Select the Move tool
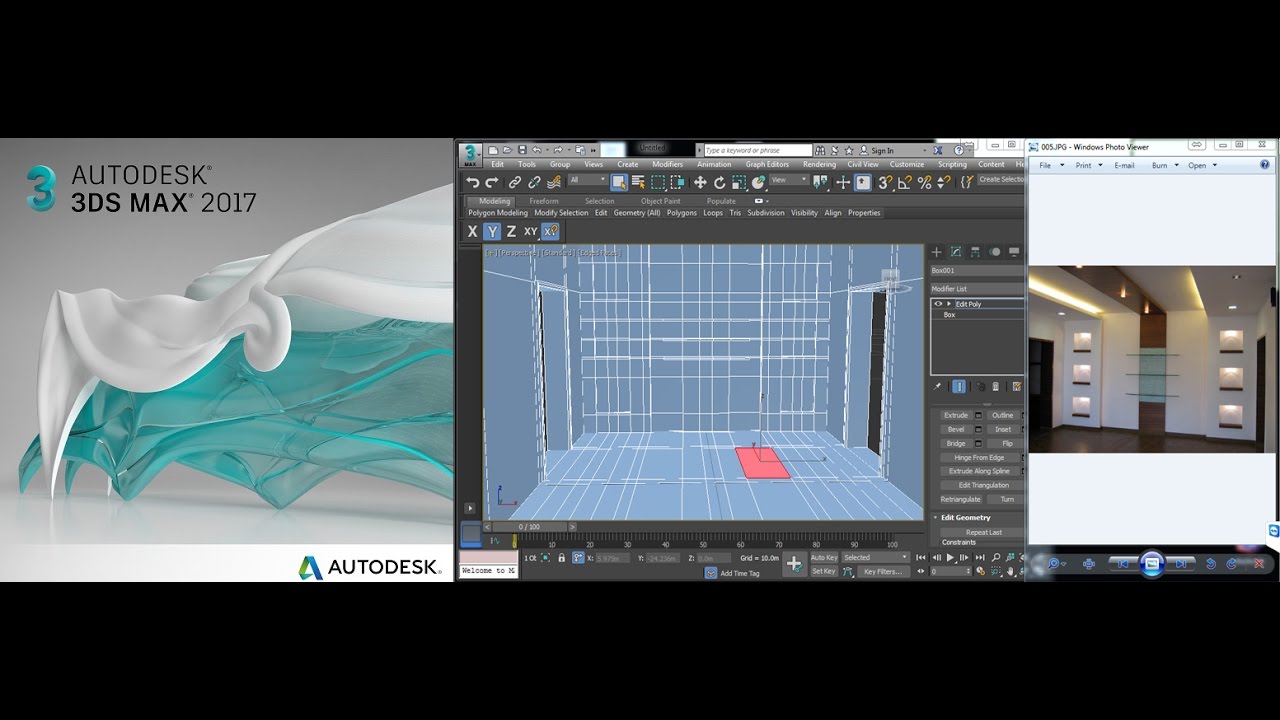 click(x=700, y=183)
